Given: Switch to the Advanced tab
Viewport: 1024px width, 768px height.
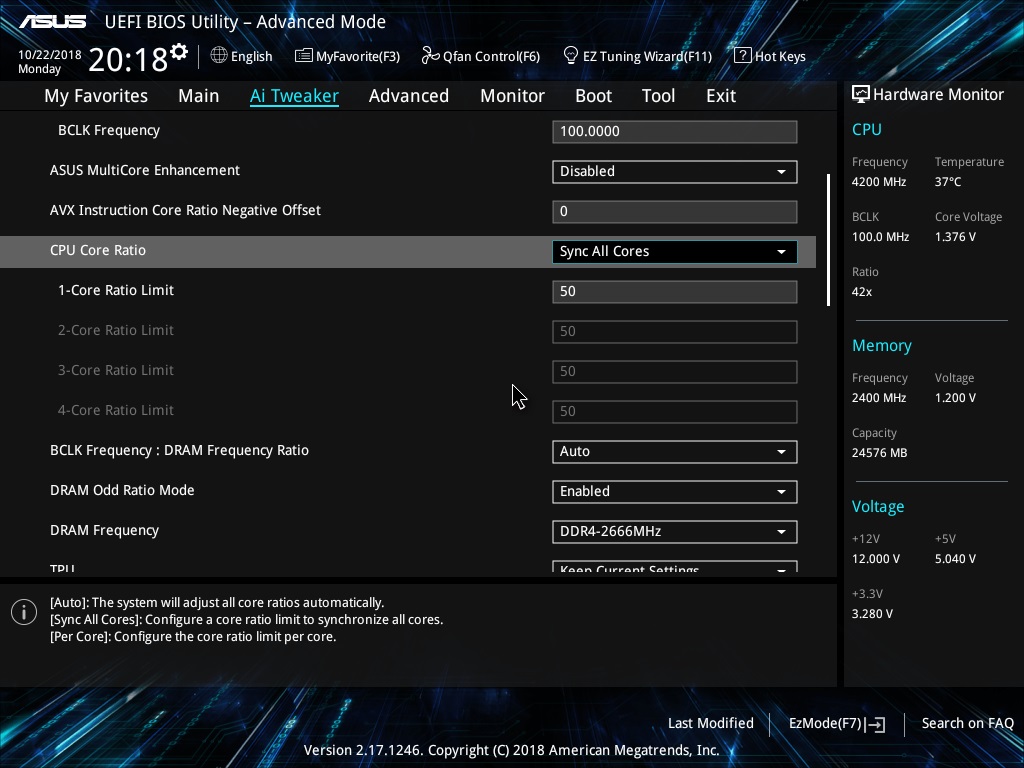Looking at the screenshot, I should [x=409, y=96].
